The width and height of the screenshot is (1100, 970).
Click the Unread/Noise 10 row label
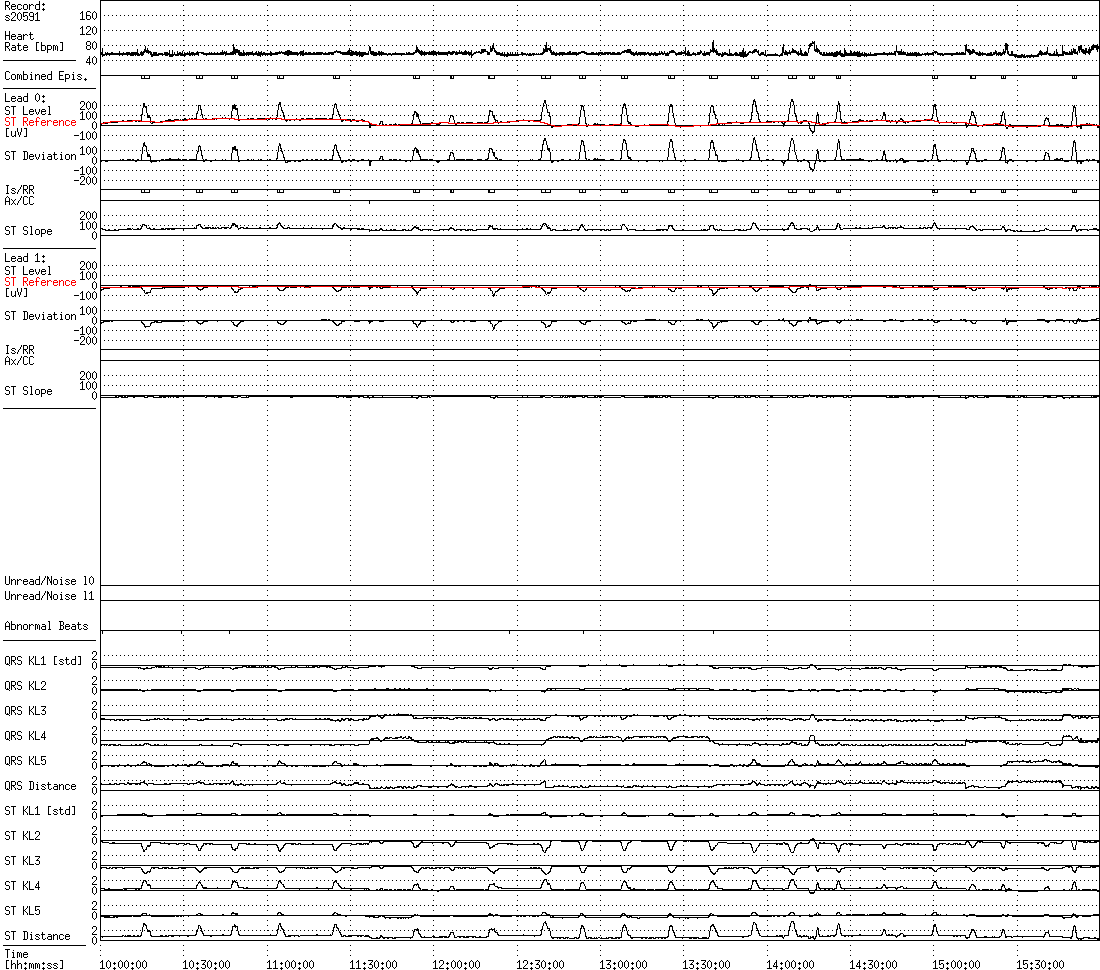click(49, 581)
